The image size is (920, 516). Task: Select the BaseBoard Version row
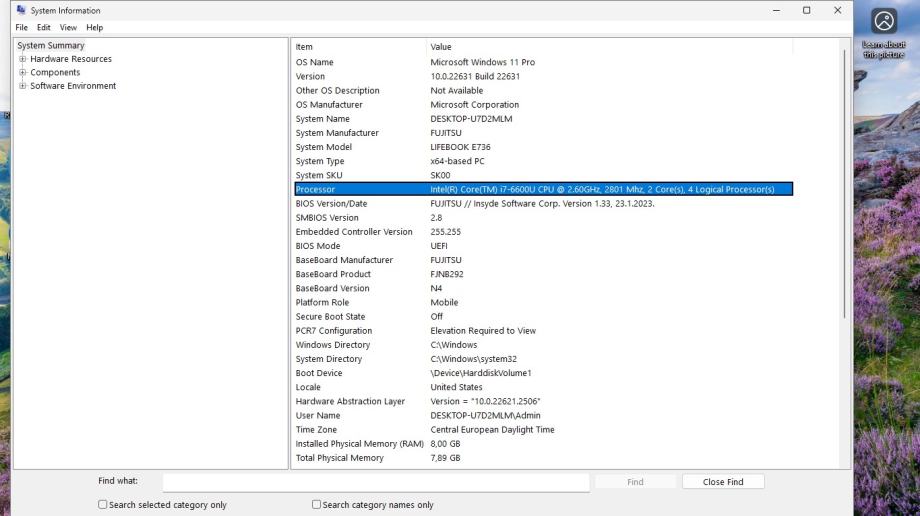pyautogui.click(x=543, y=288)
